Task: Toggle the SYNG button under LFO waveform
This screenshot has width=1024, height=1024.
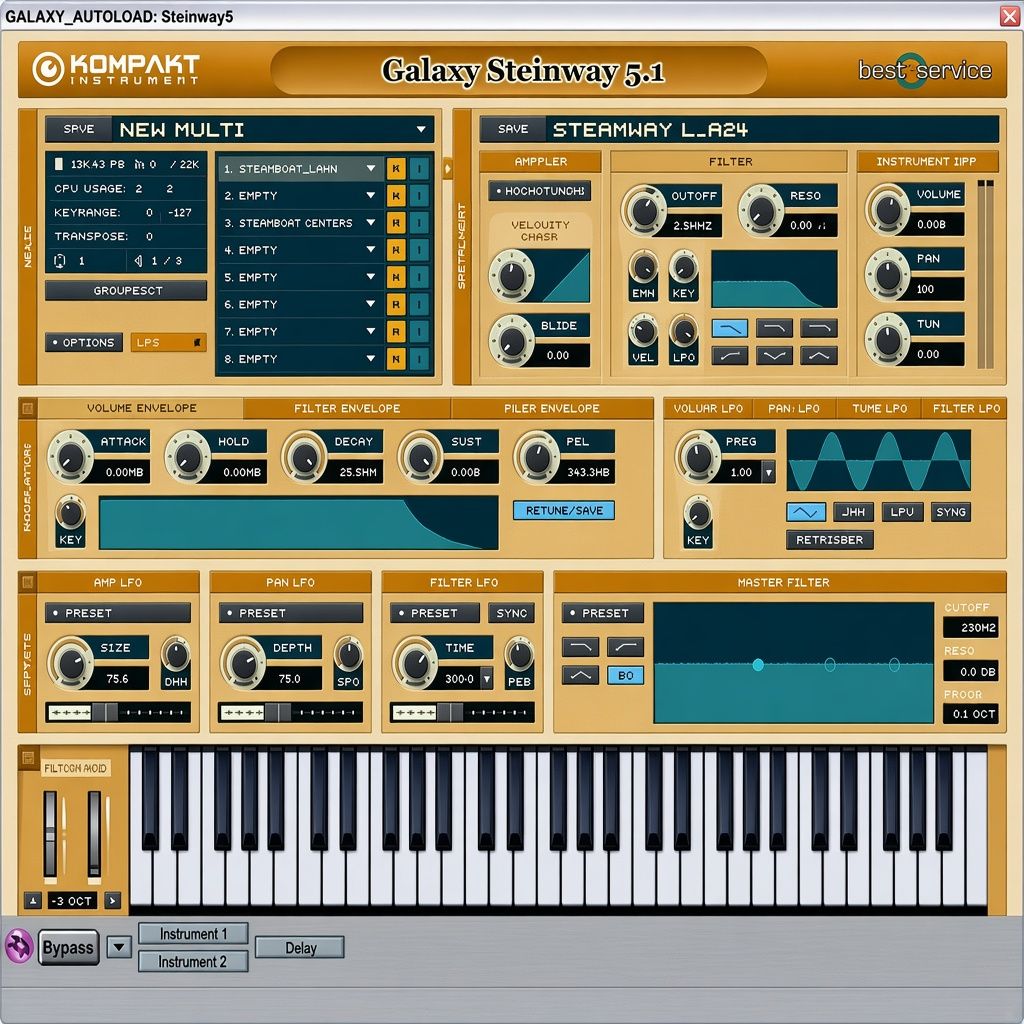Action: coord(950,512)
